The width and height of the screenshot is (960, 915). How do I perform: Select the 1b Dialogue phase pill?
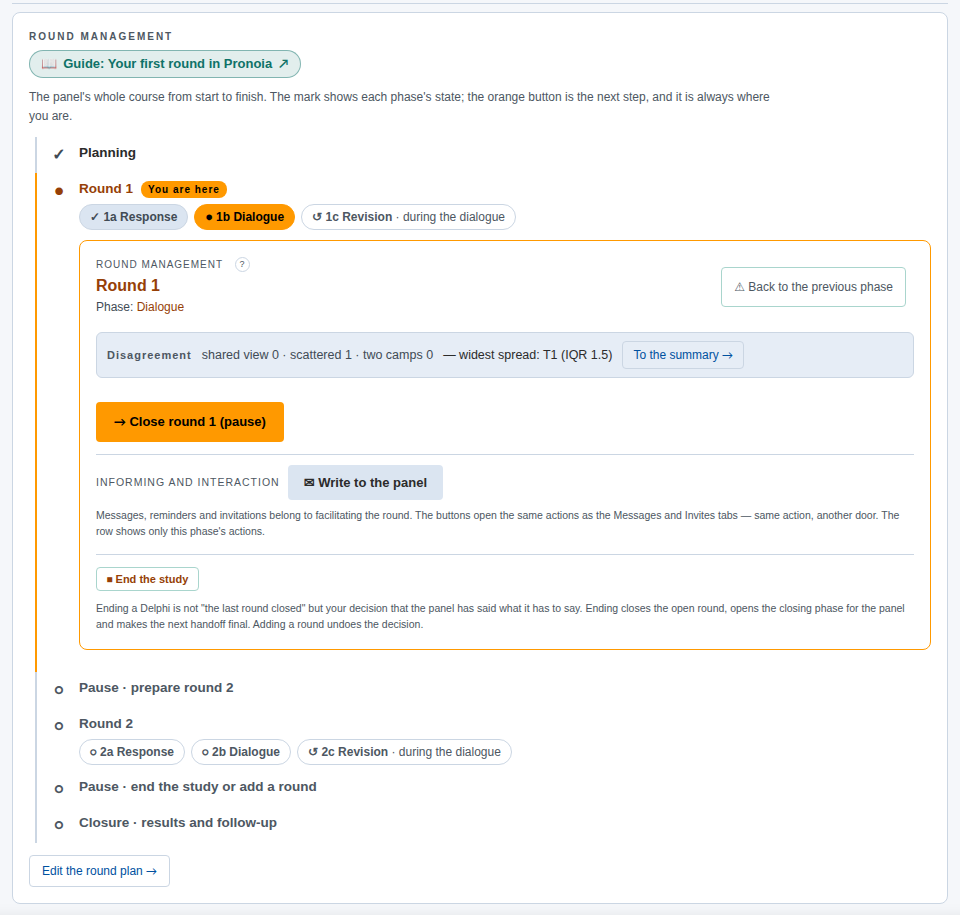click(244, 217)
